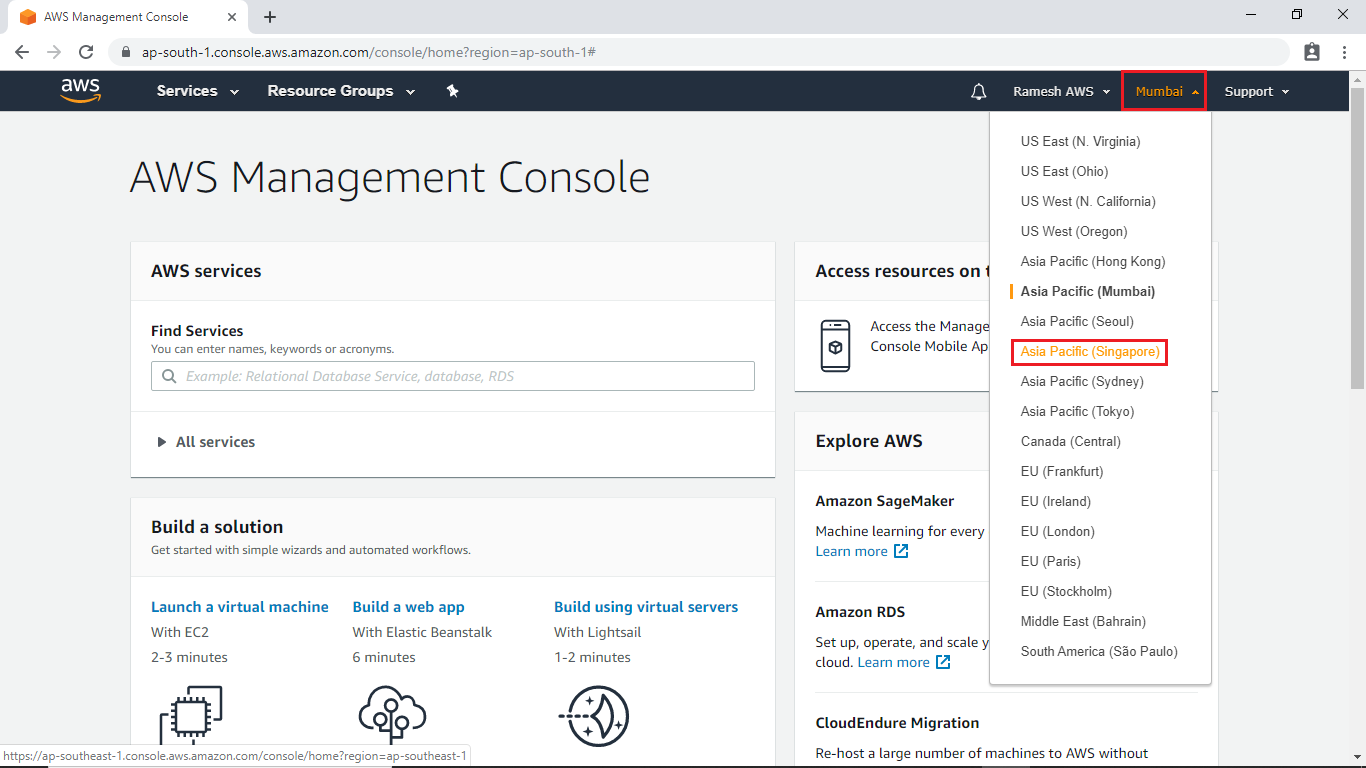The width and height of the screenshot is (1366, 768).
Task: Click the browser extension clipboard icon
Action: 1312,52
